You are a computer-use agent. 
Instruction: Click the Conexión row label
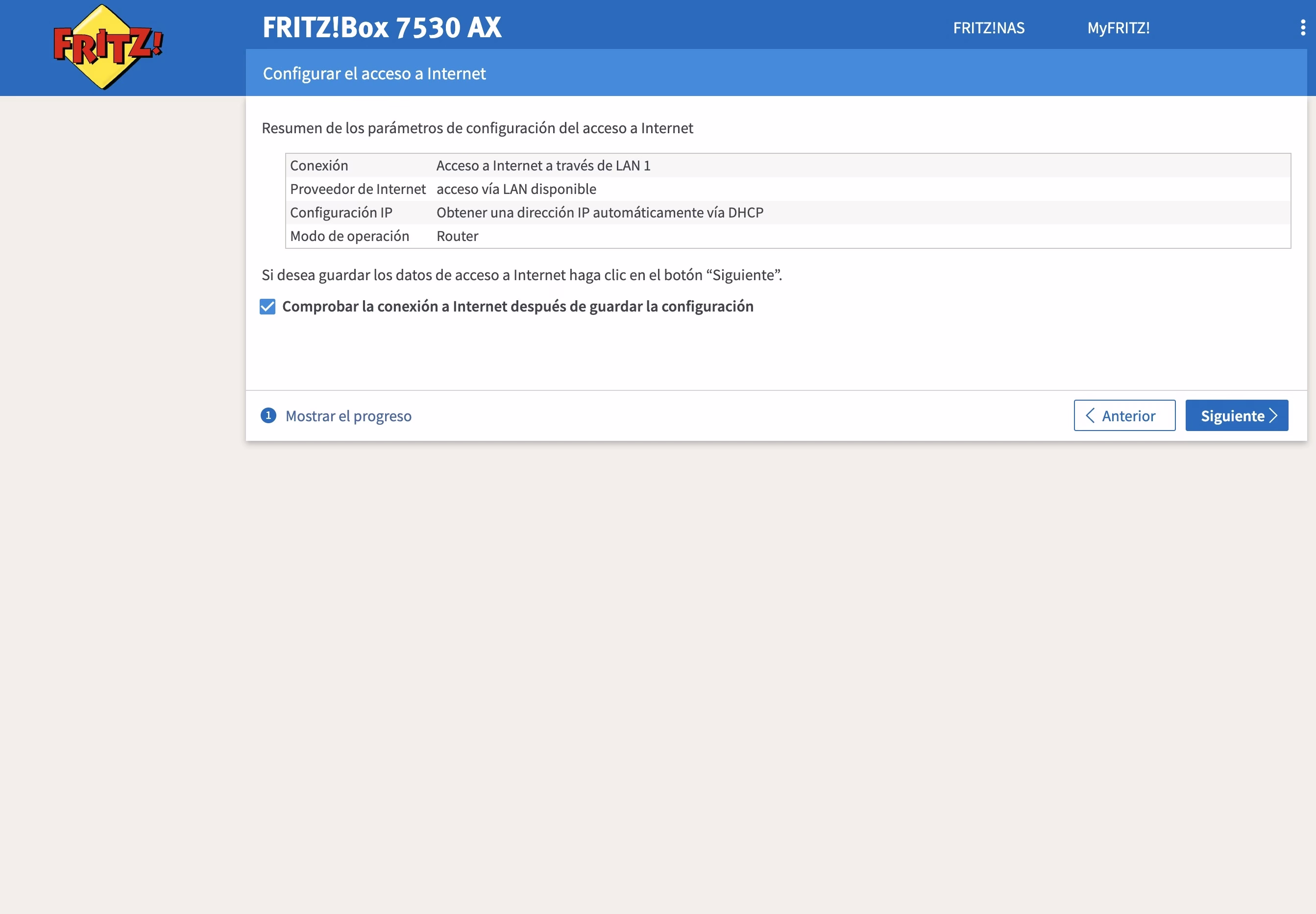319,166
